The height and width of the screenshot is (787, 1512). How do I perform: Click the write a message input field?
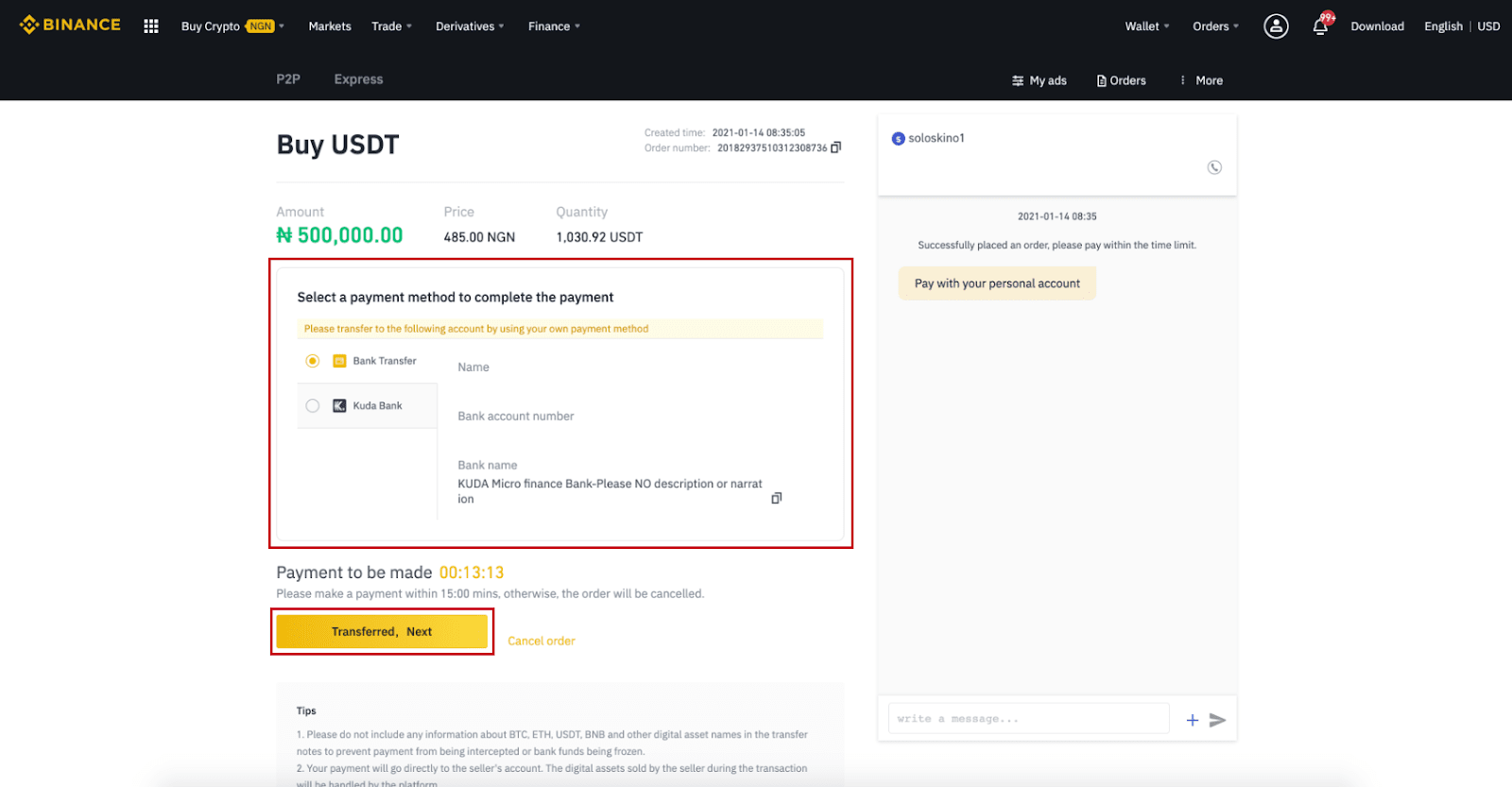(x=1028, y=719)
